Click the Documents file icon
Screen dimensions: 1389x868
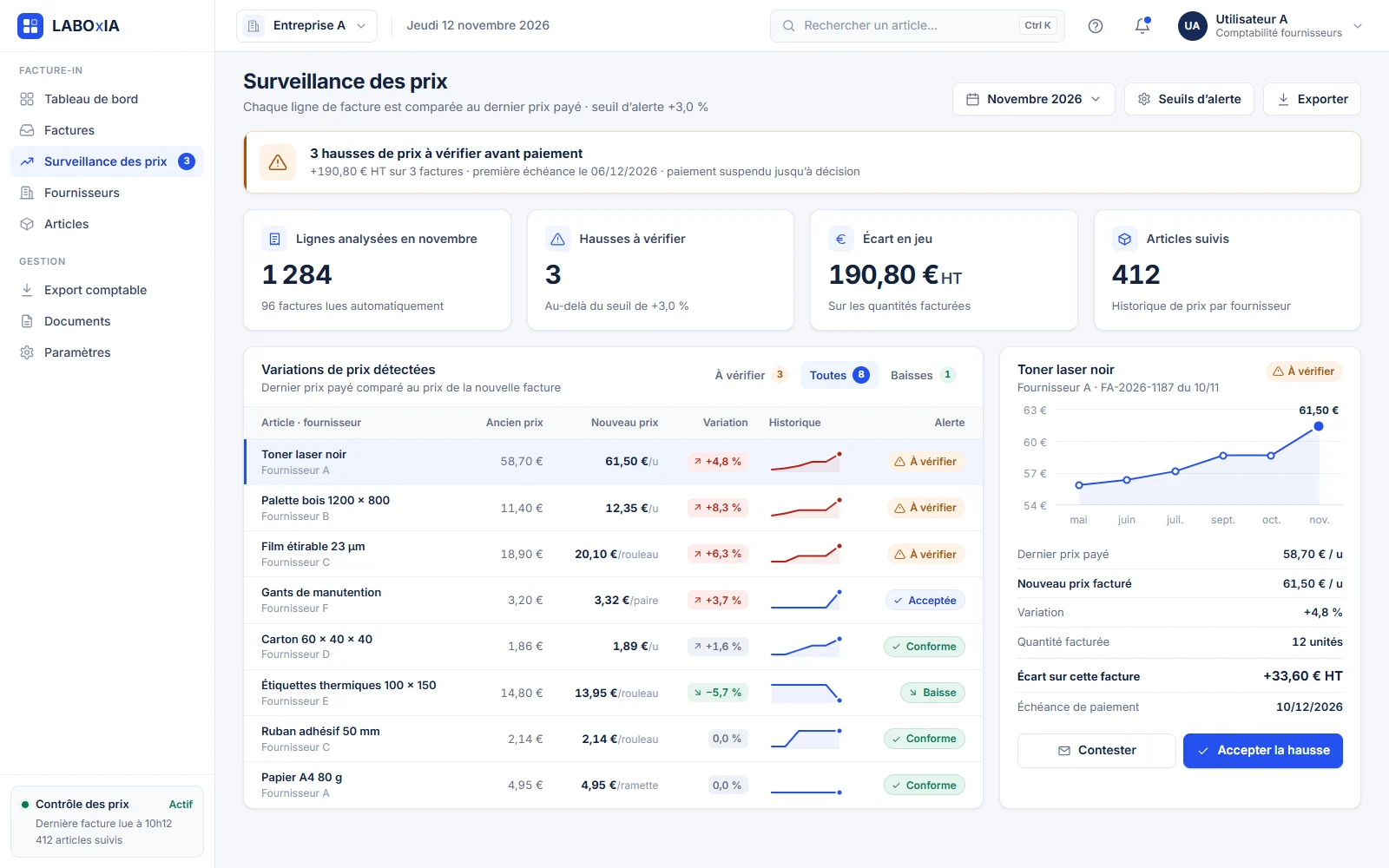27,321
